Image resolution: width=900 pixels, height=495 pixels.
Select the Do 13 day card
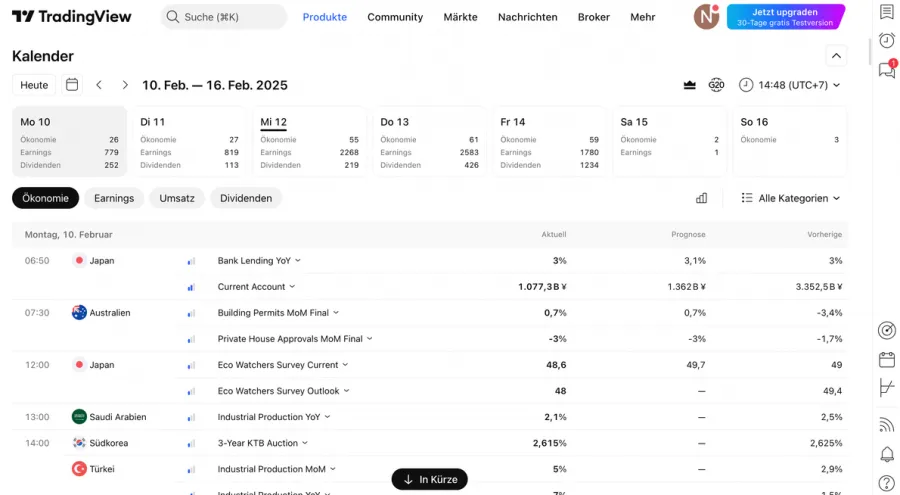(x=429, y=141)
